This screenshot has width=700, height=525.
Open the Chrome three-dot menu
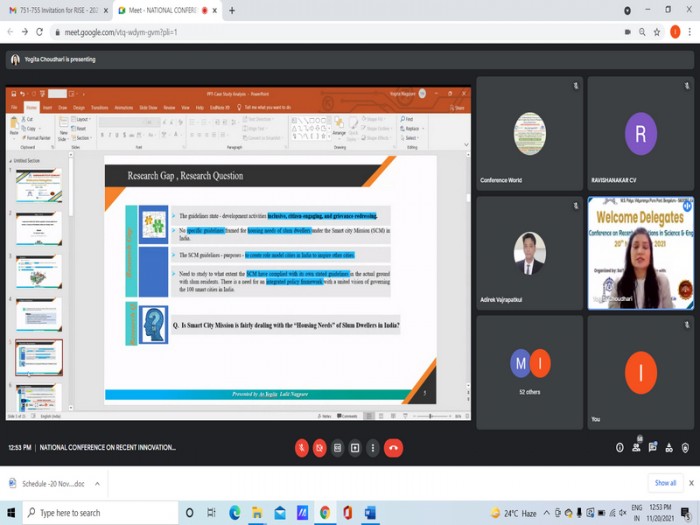[690, 32]
